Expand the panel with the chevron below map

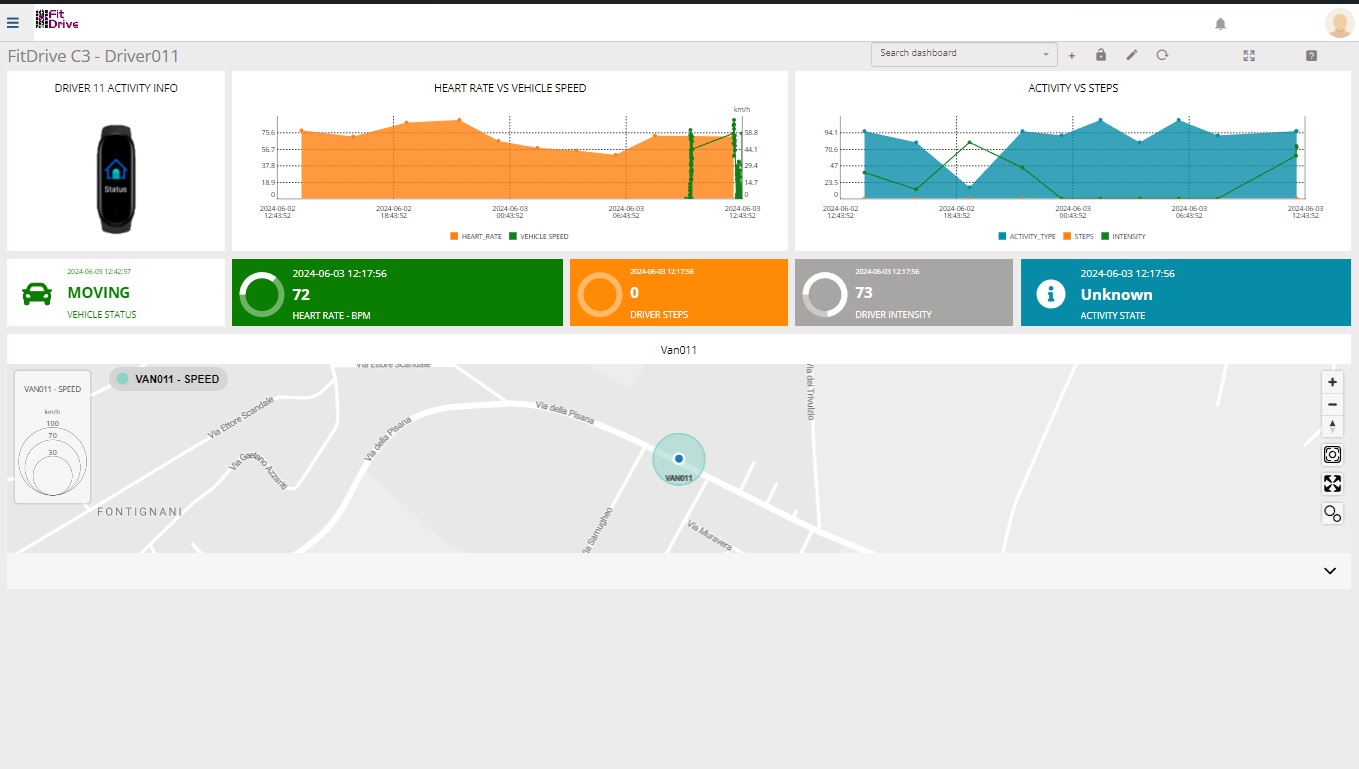(x=1330, y=571)
